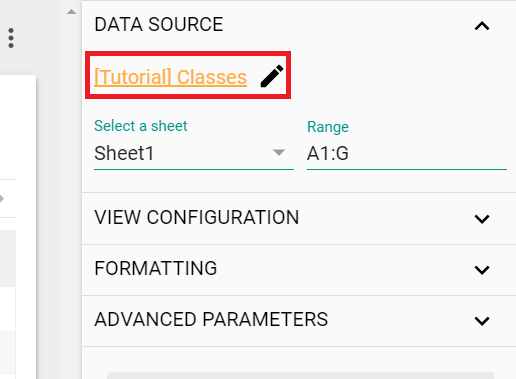Click into the Range field showing A1:G

pos(407,154)
